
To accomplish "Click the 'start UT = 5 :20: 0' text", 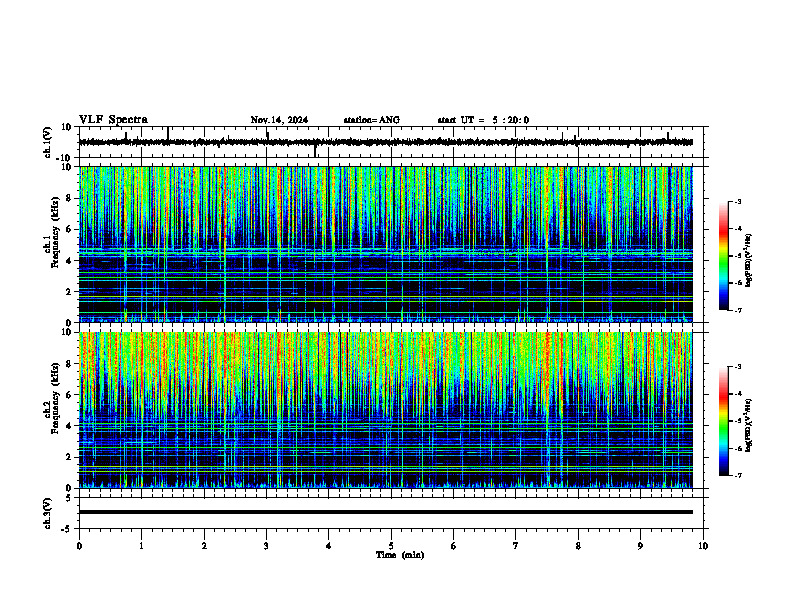I will (x=483, y=120).
